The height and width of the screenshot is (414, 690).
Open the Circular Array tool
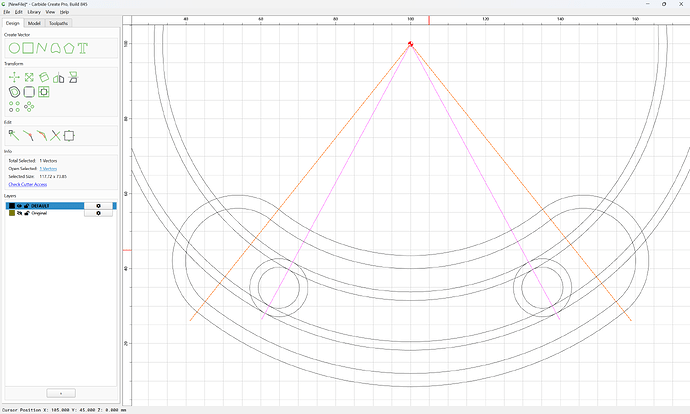(29, 107)
